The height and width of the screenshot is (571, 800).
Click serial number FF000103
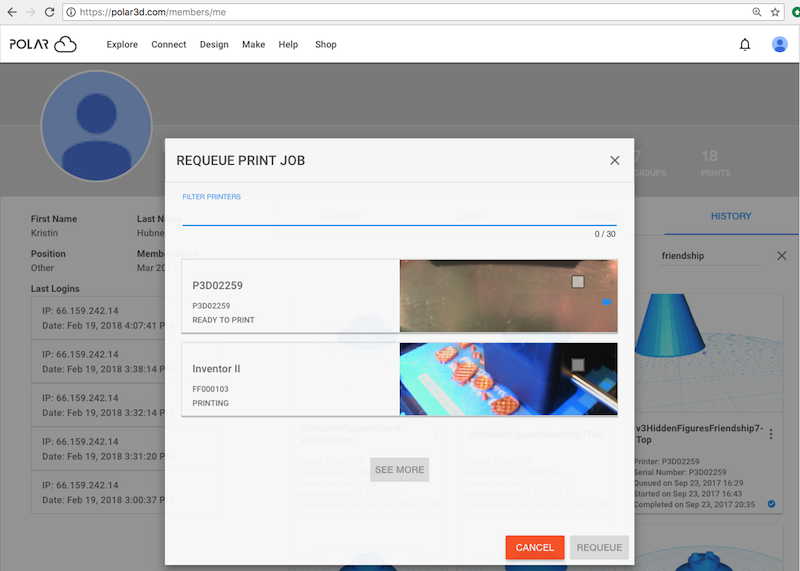pyautogui.click(x=210, y=389)
